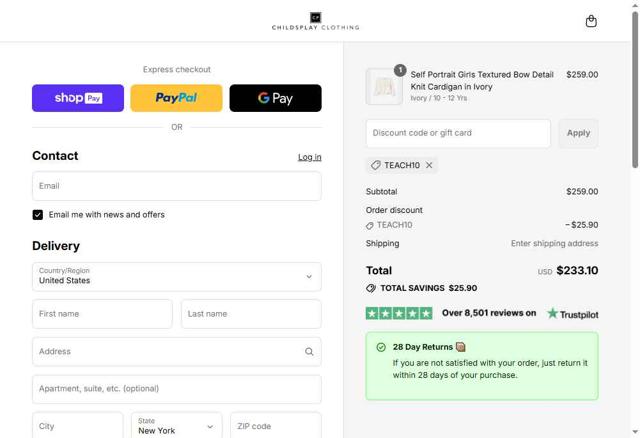Pay with Shop Pay express button
Image resolution: width=640 pixels, height=438 pixels.
pyautogui.click(x=78, y=98)
